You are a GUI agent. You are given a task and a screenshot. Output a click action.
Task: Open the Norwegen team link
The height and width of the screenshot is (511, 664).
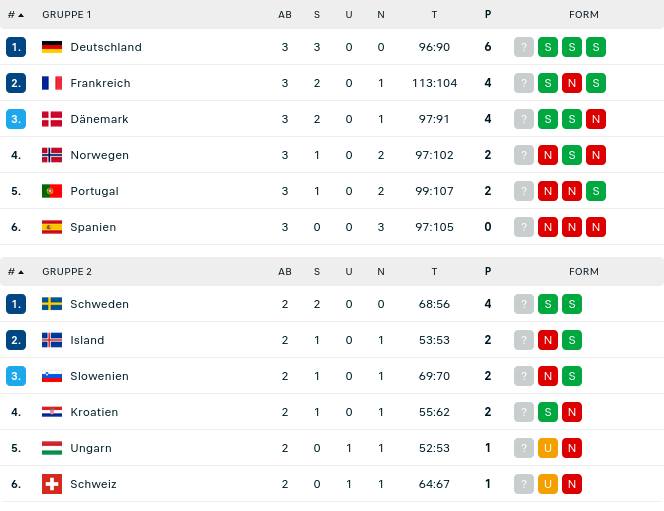[x=99, y=155]
